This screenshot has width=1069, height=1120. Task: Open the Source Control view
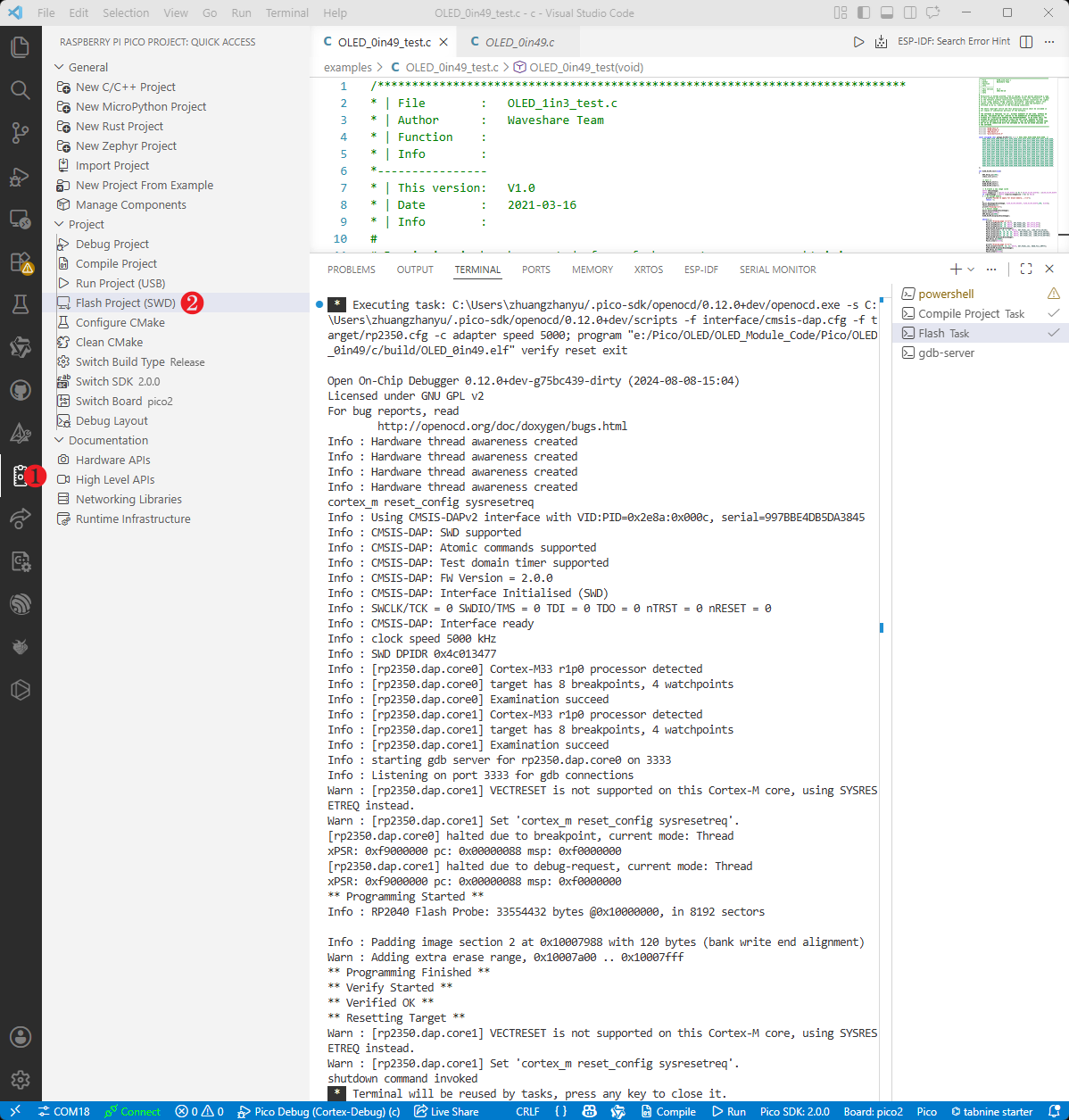[21, 132]
